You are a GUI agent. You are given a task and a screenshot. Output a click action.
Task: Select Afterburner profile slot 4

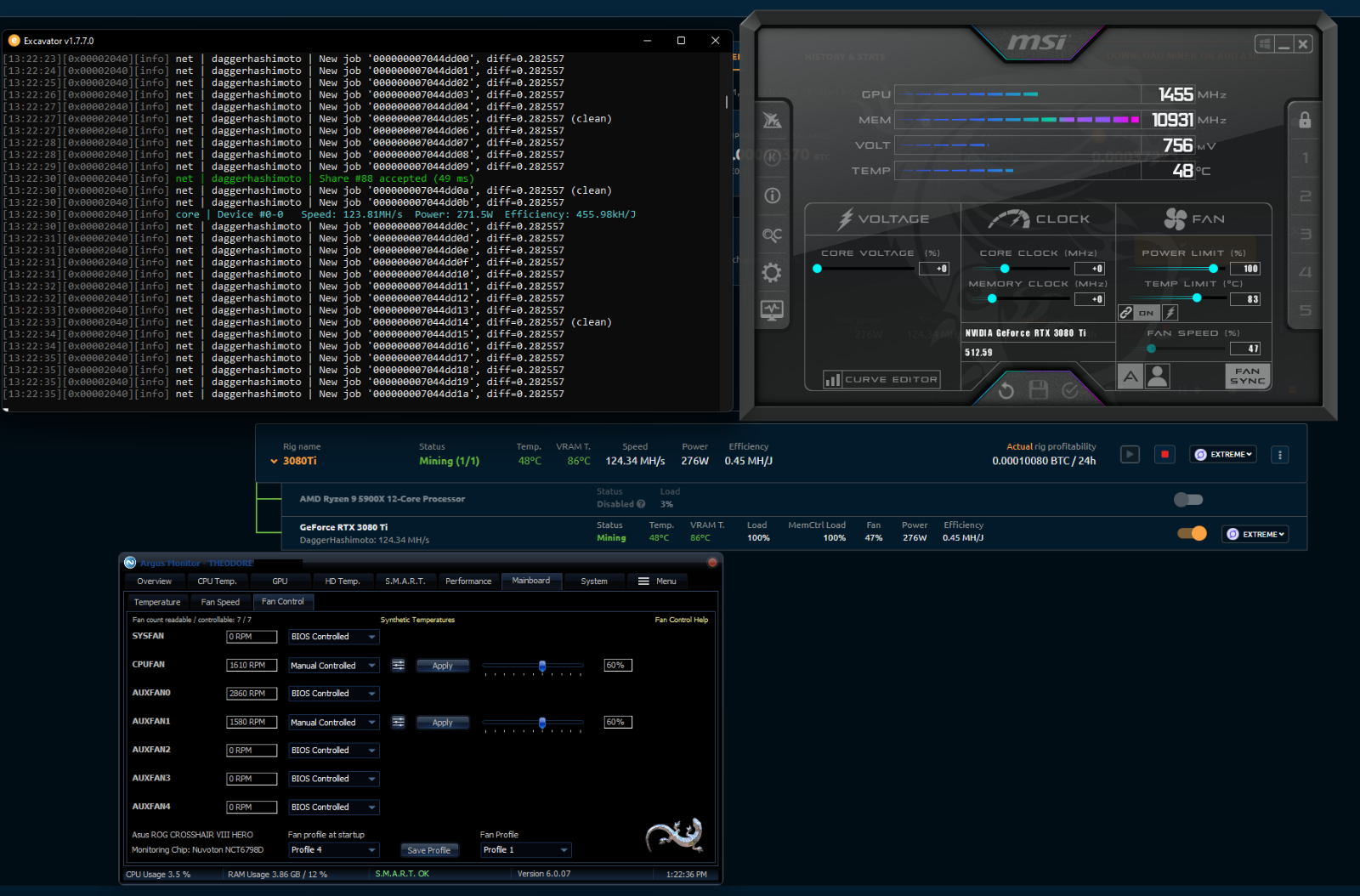pos(1306,273)
